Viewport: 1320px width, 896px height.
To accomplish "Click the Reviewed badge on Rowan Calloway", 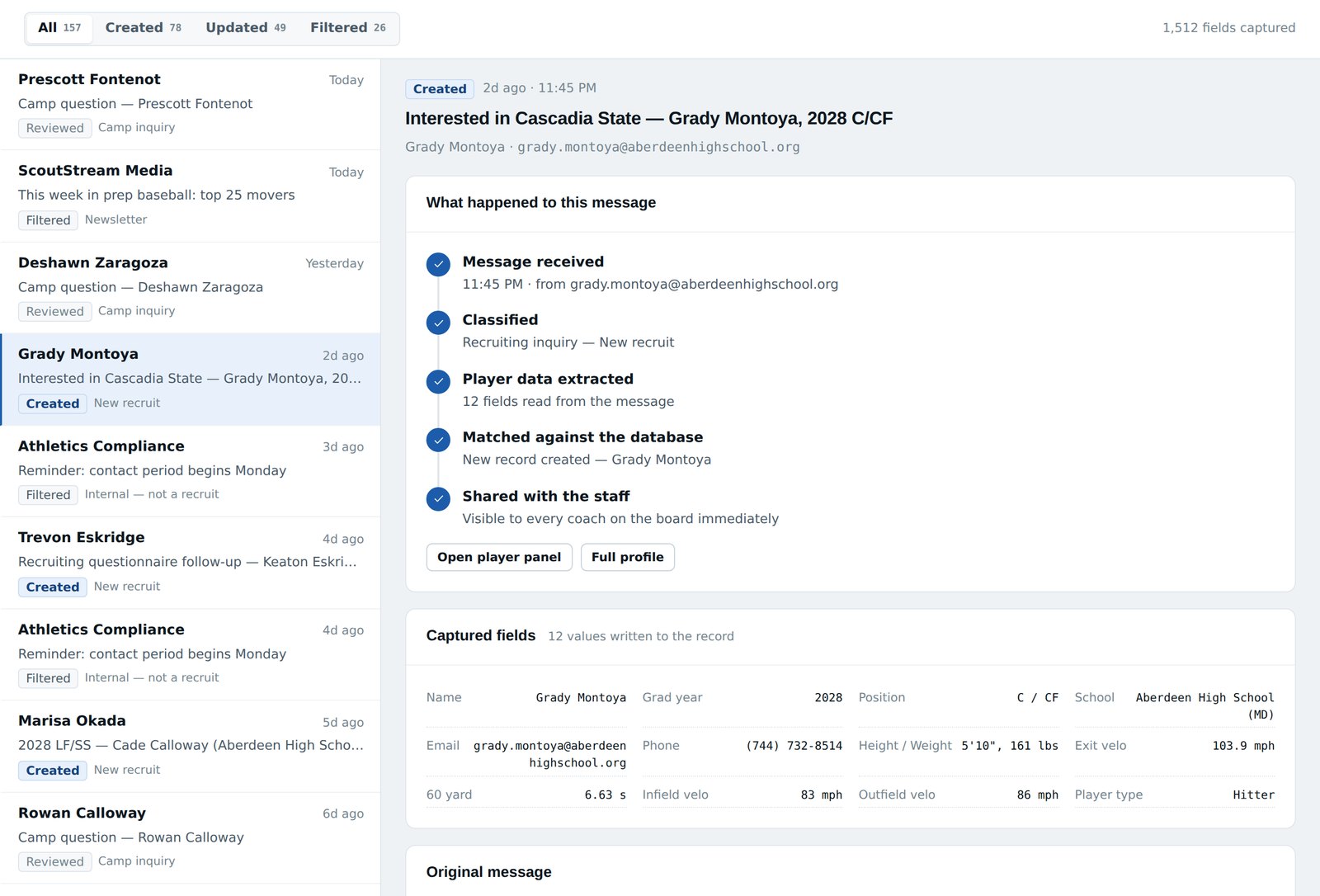I will [x=54, y=861].
